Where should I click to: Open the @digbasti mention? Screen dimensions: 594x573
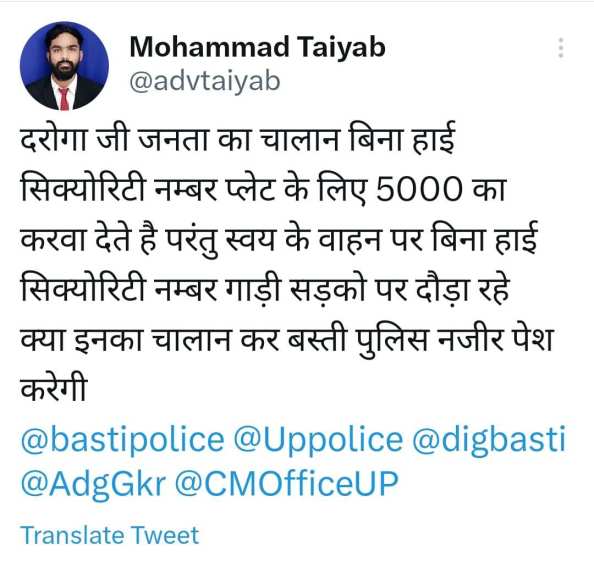coord(489,440)
